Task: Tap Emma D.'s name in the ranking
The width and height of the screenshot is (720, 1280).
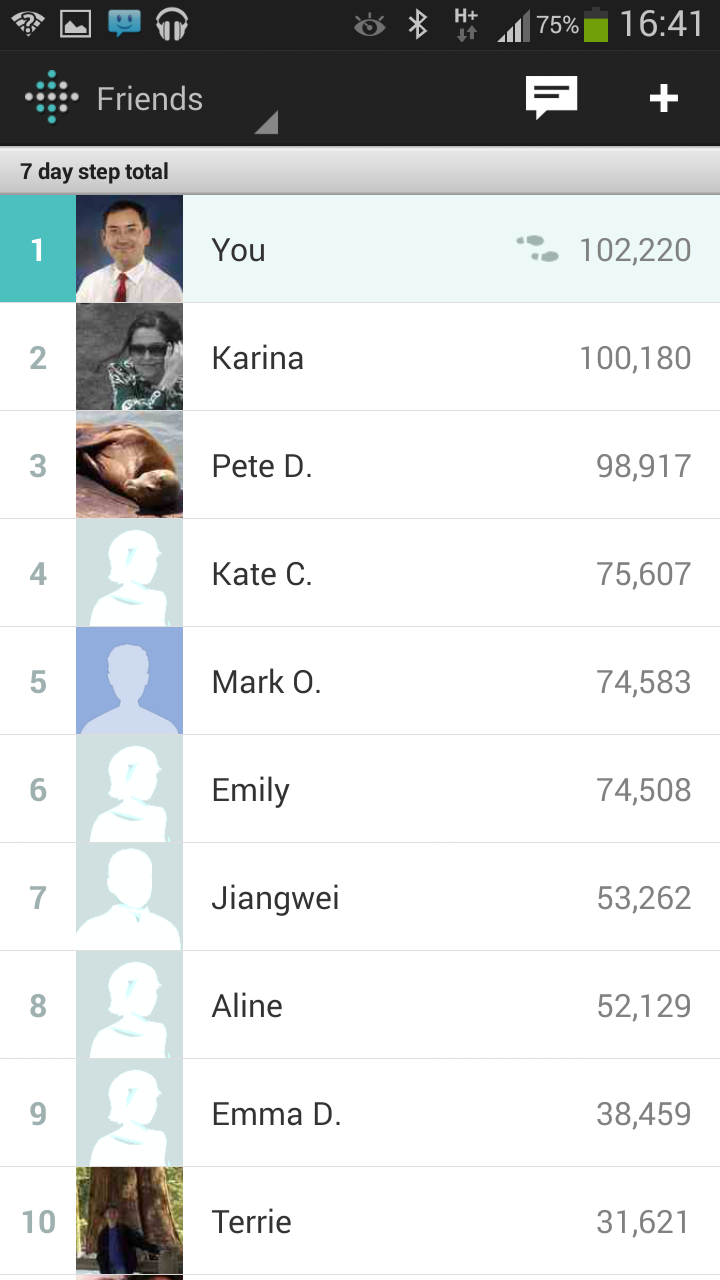Action: click(276, 1114)
